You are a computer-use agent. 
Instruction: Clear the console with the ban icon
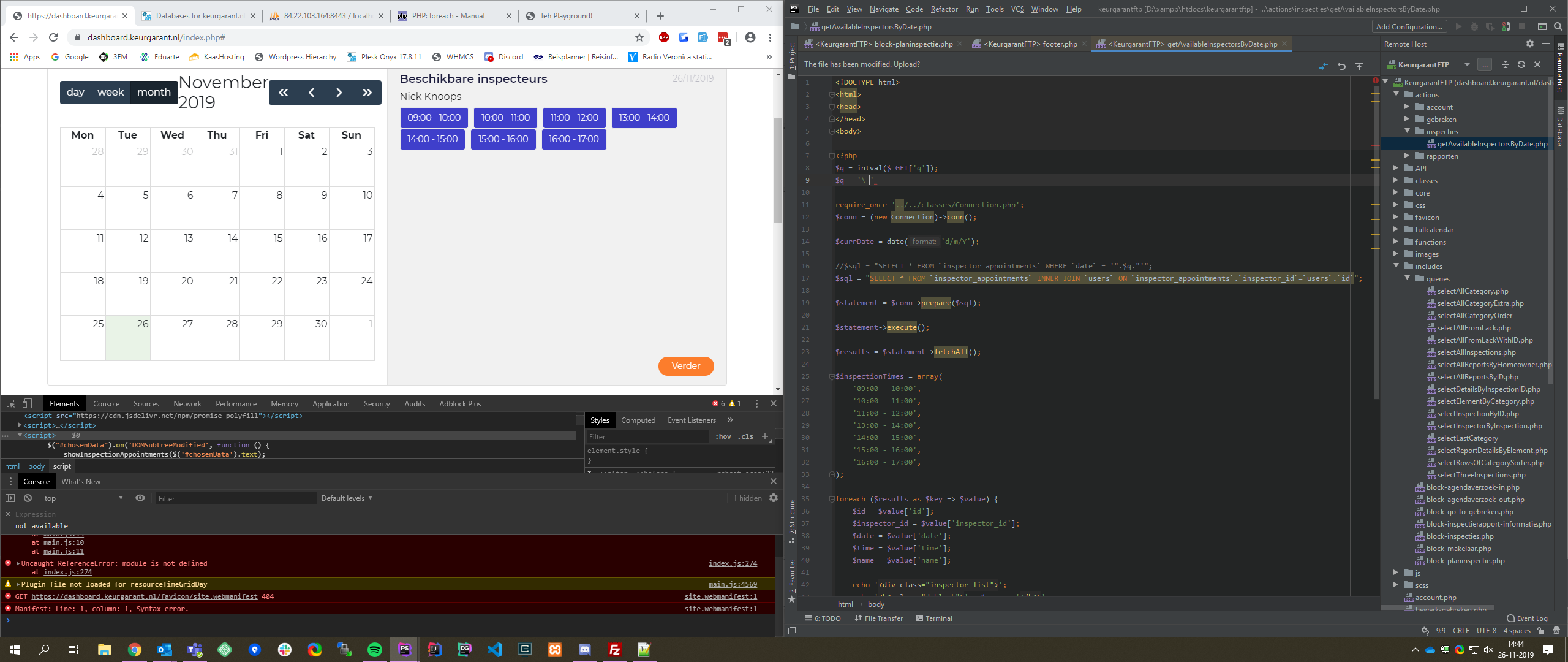tap(28, 498)
